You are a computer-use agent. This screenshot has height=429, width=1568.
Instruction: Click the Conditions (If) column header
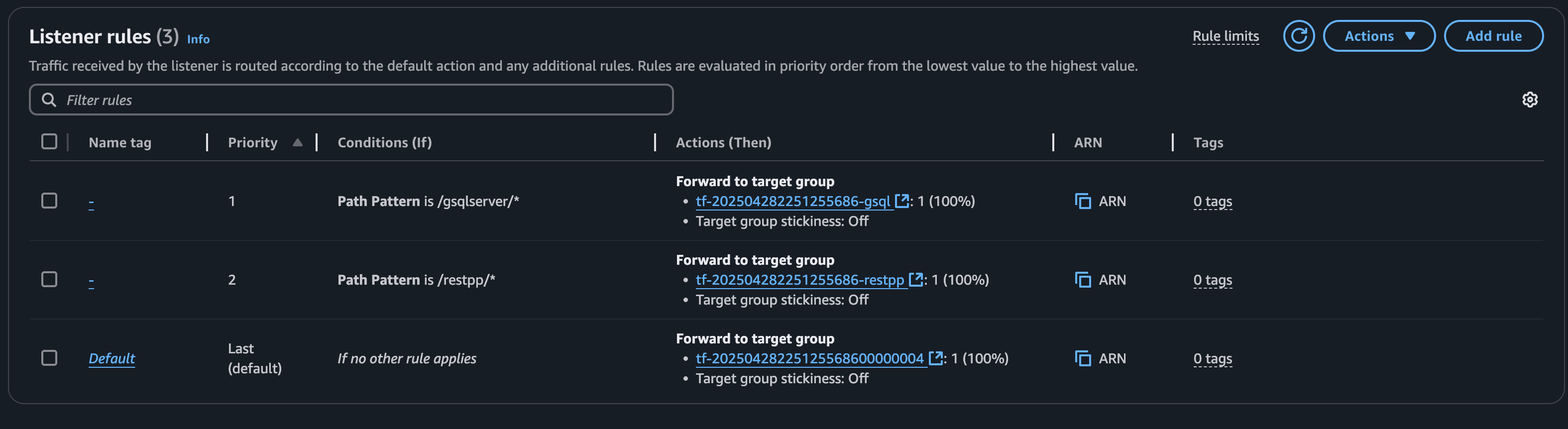tap(385, 142)
